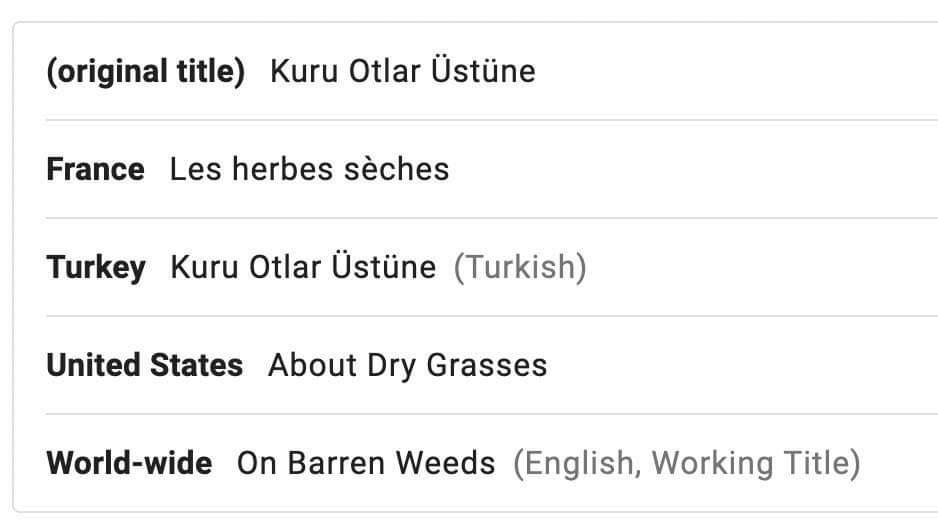Click the United States country label

144,365
